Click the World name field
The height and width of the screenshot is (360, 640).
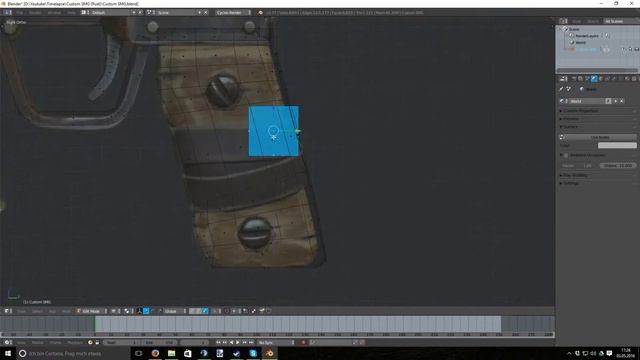587,101
